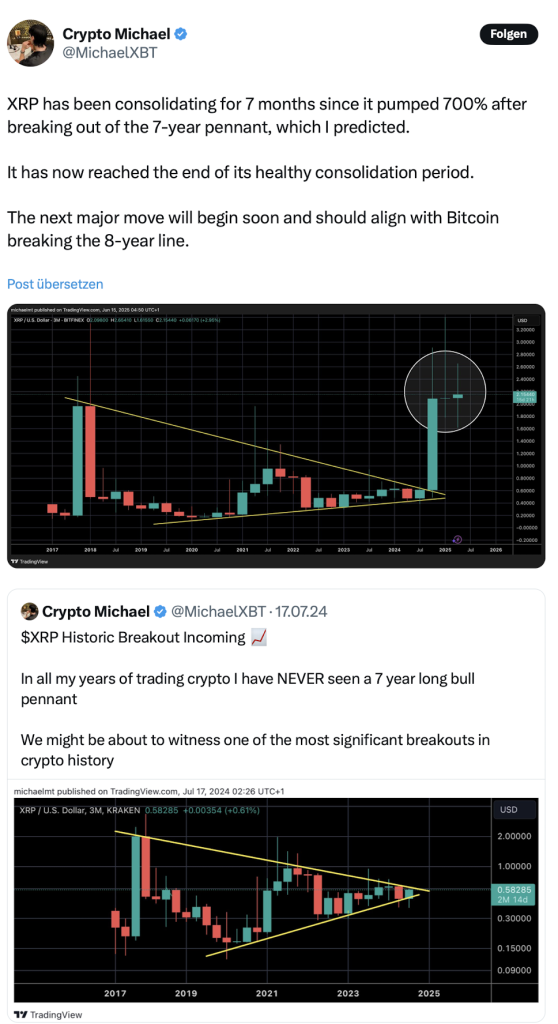This screenshot has height=1024, width=558.
Task: Click the TradingView logo in the upper chart
Action: click(23, 560)
